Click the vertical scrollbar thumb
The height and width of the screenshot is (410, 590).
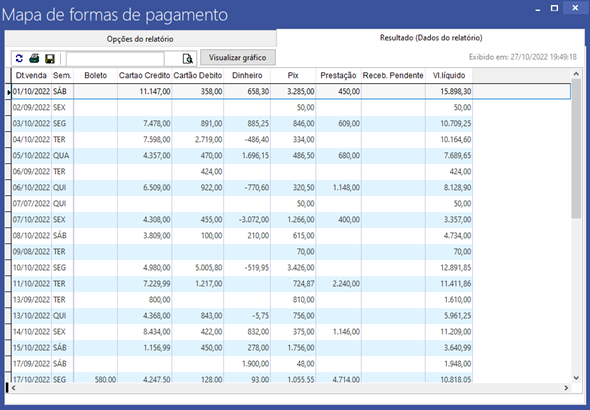click(576, 149)
